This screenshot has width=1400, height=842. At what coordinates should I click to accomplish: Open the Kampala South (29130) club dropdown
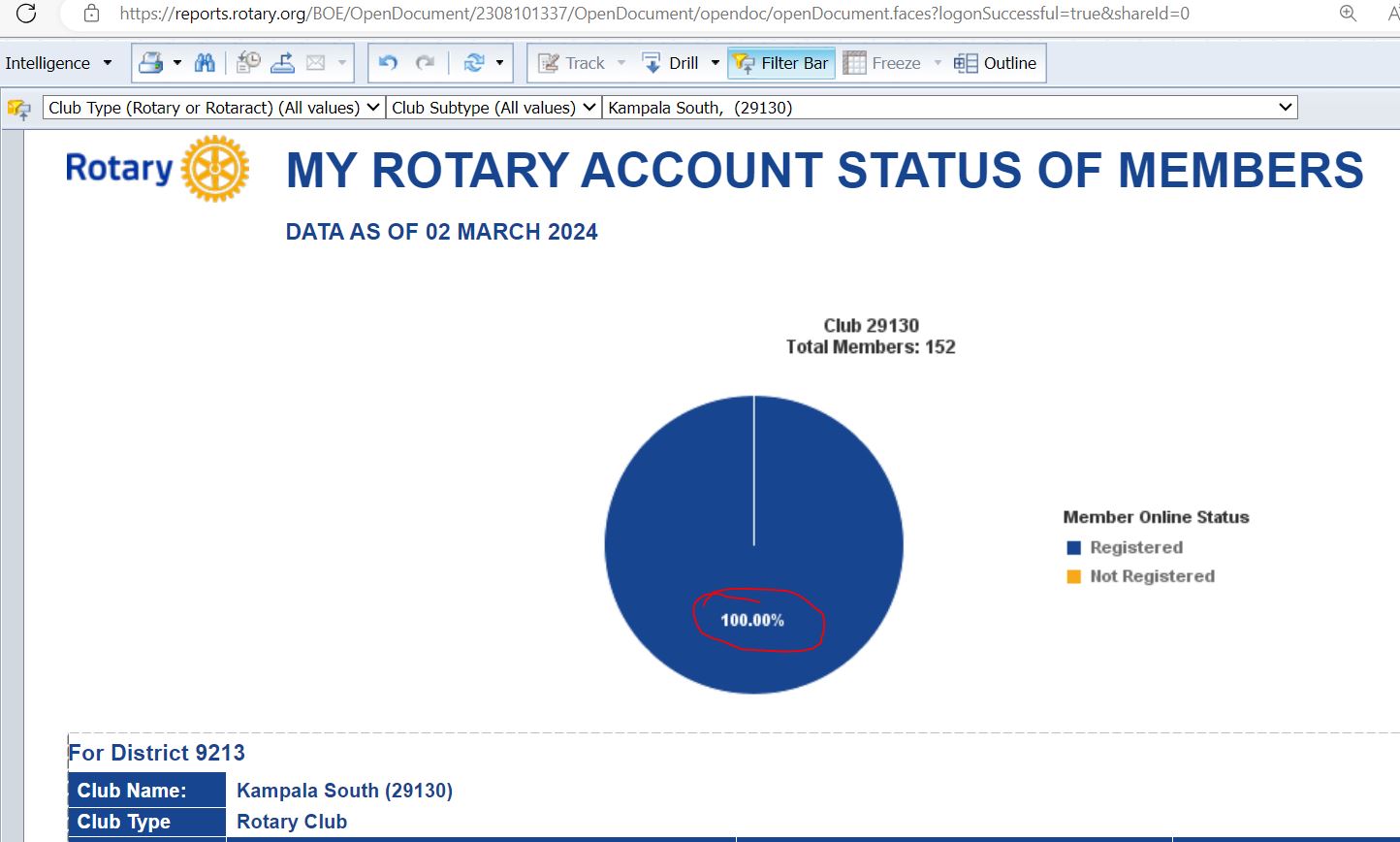[x=950, y=108]
